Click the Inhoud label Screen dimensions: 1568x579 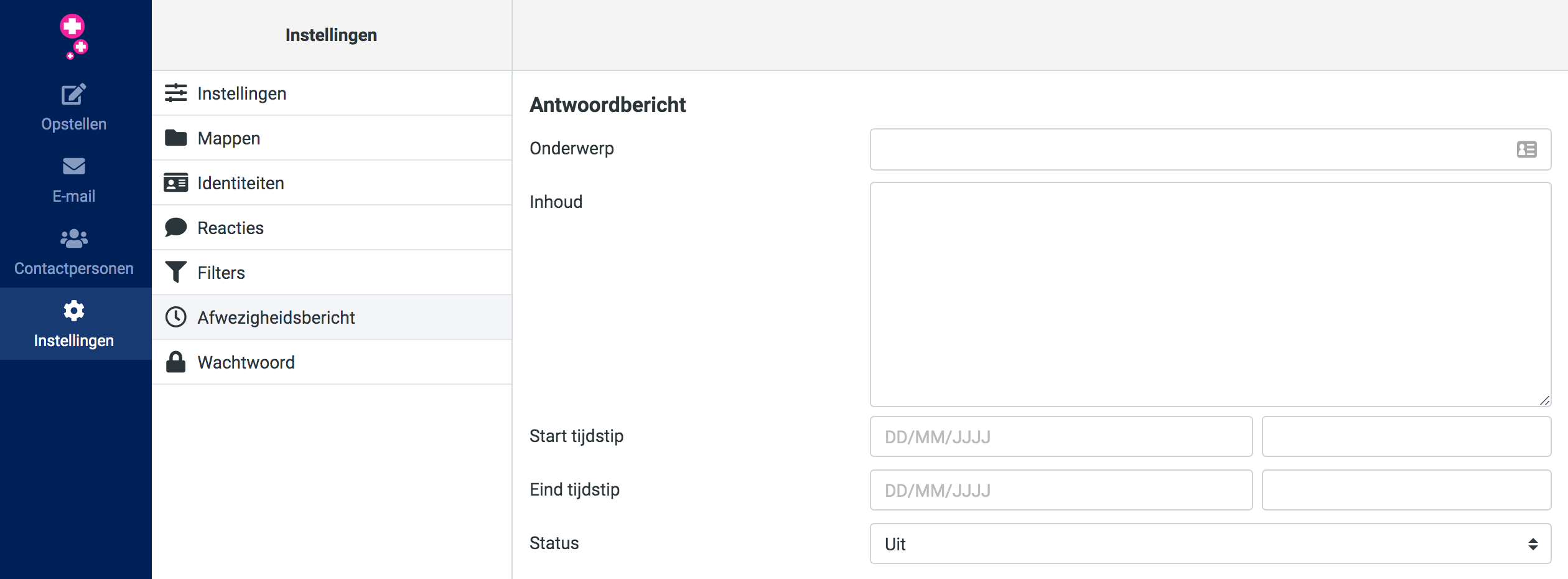556,202
